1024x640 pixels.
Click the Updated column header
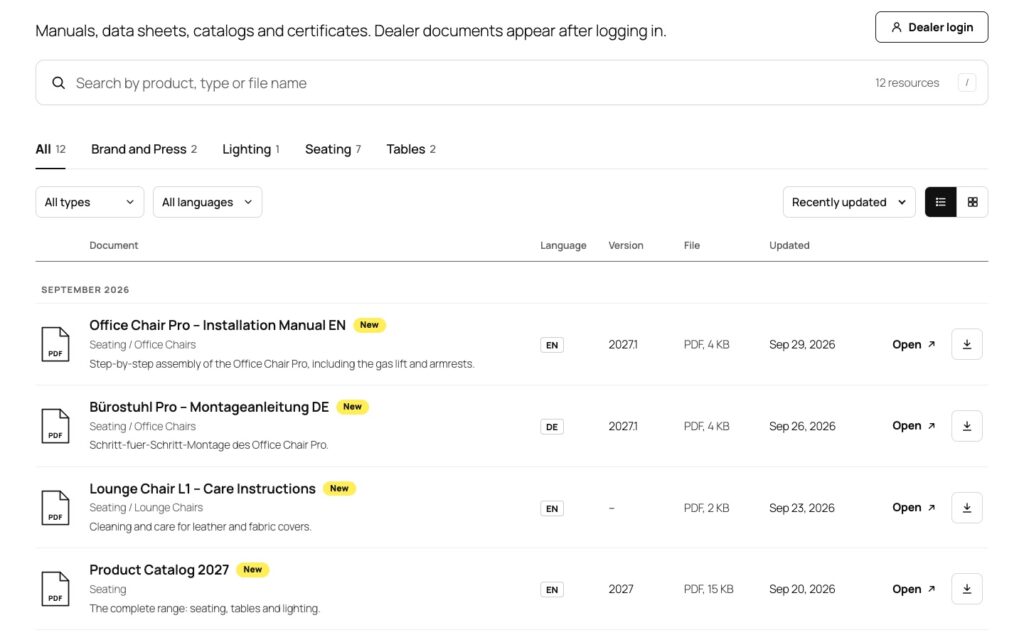[789, 246]
